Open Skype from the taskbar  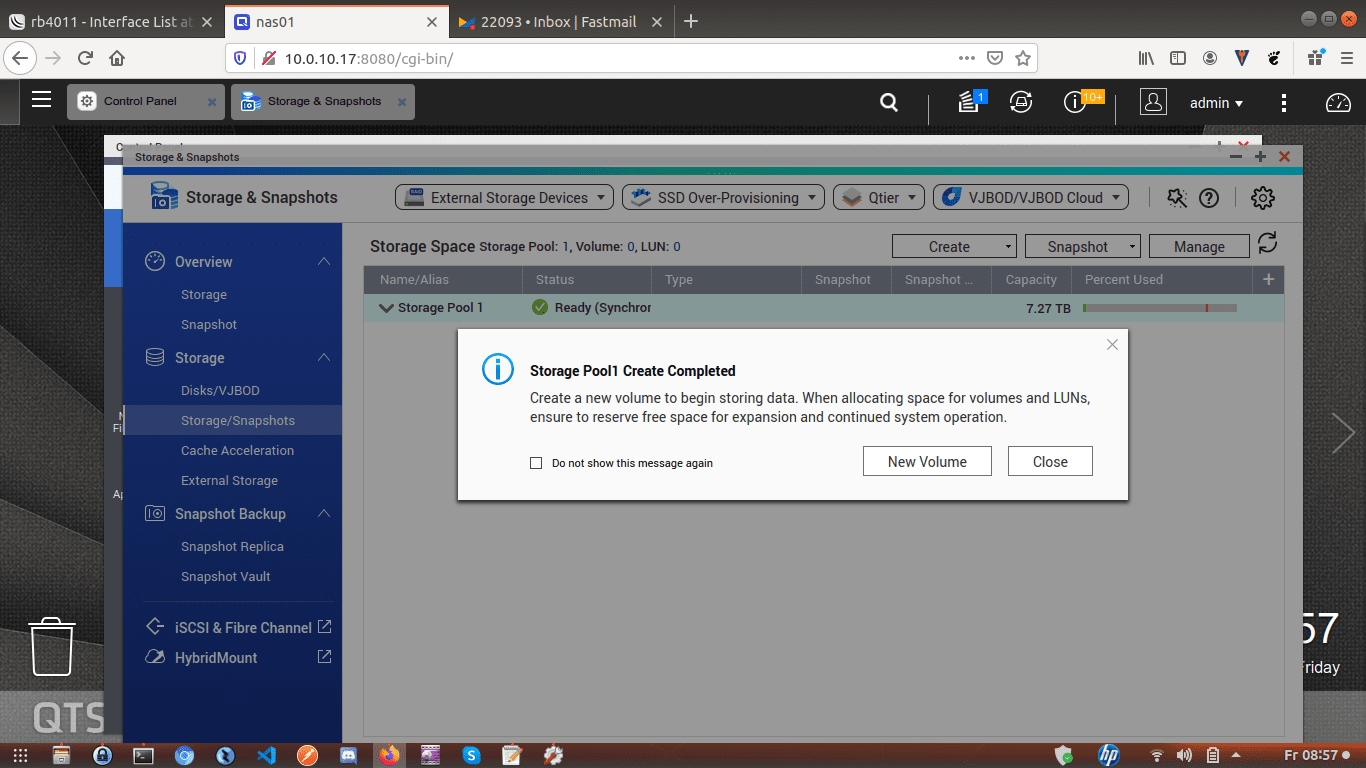(x=471, y=755)
